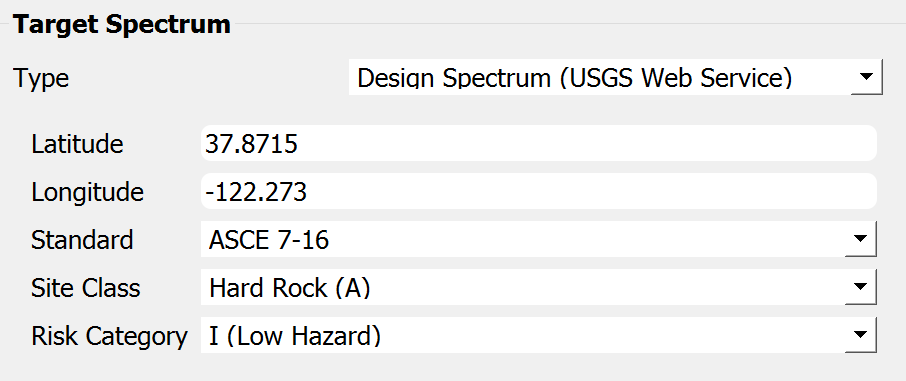The image size is (906, 381).
Task: Click the separator line beside Target Spectrum
Action: [x=569, y=23]
